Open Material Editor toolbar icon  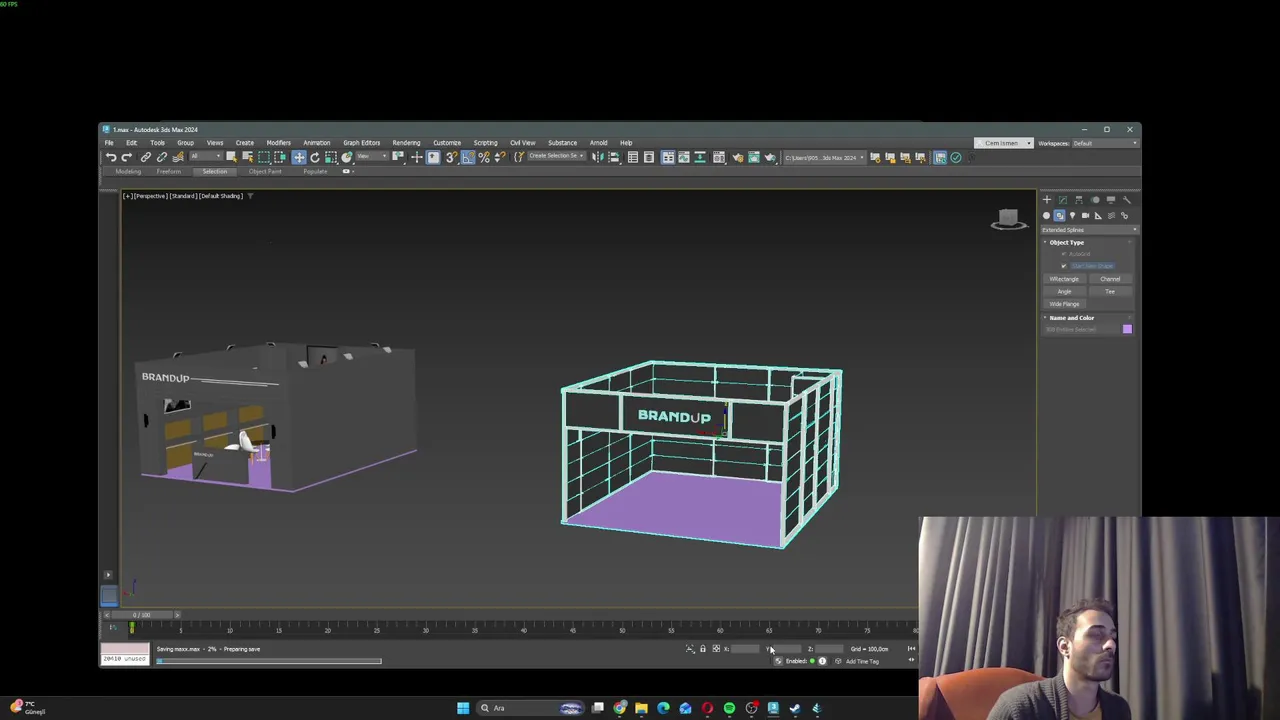(719, 157)
